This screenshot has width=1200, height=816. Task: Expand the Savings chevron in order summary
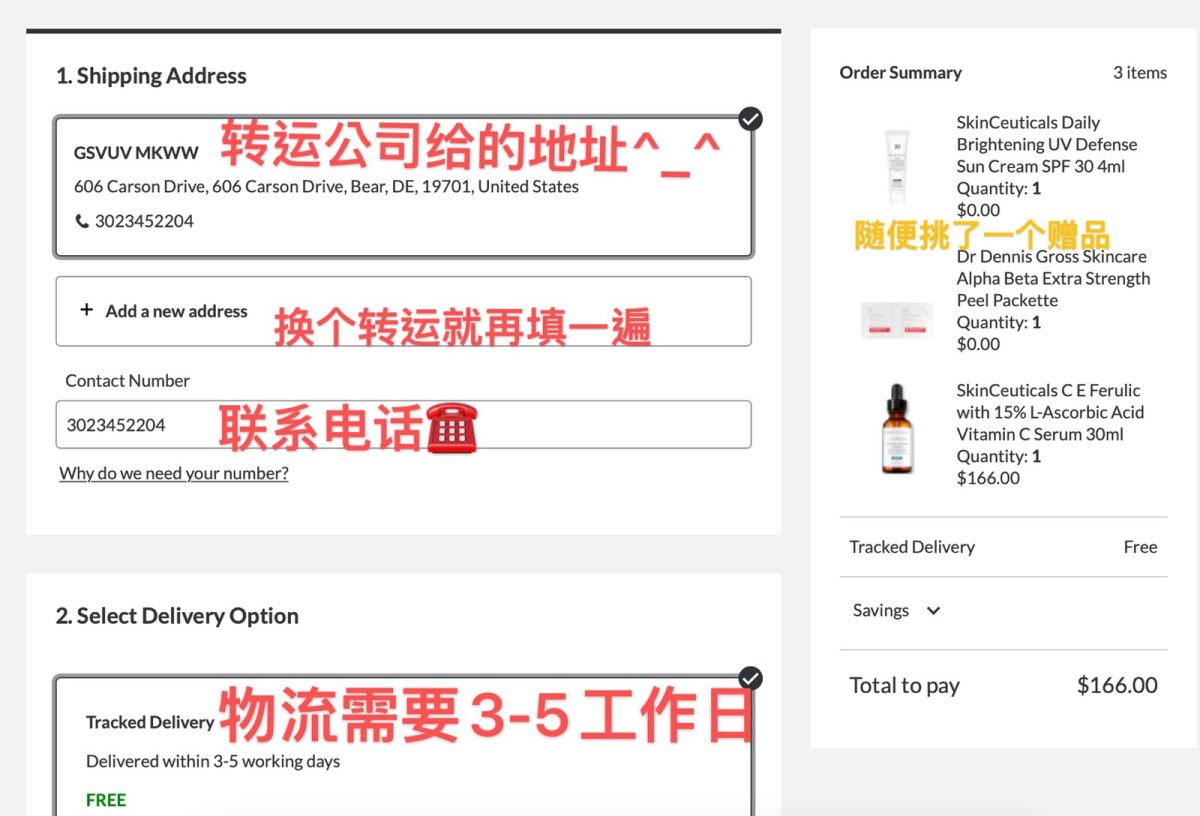point(933,611)
